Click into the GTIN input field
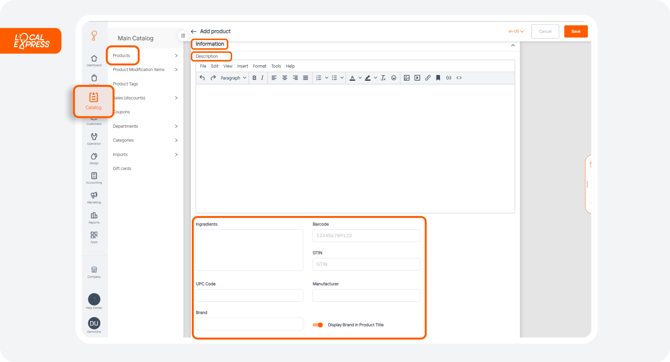This screenshot has width=670, height=362. coord(366,264)
